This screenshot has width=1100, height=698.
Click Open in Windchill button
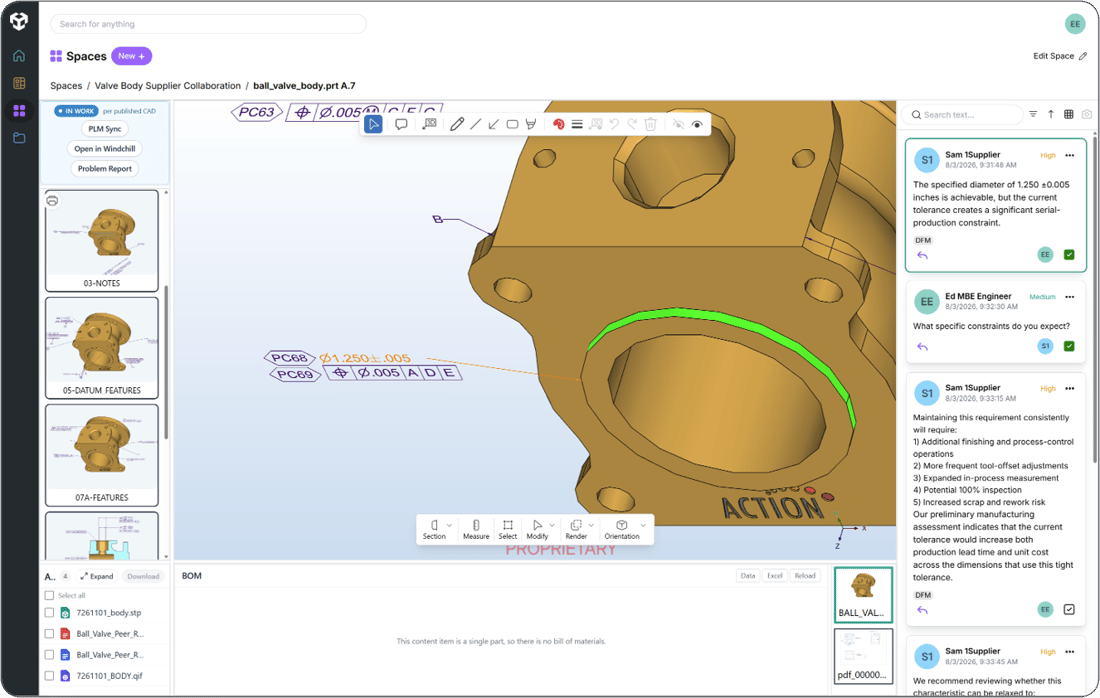105,149
